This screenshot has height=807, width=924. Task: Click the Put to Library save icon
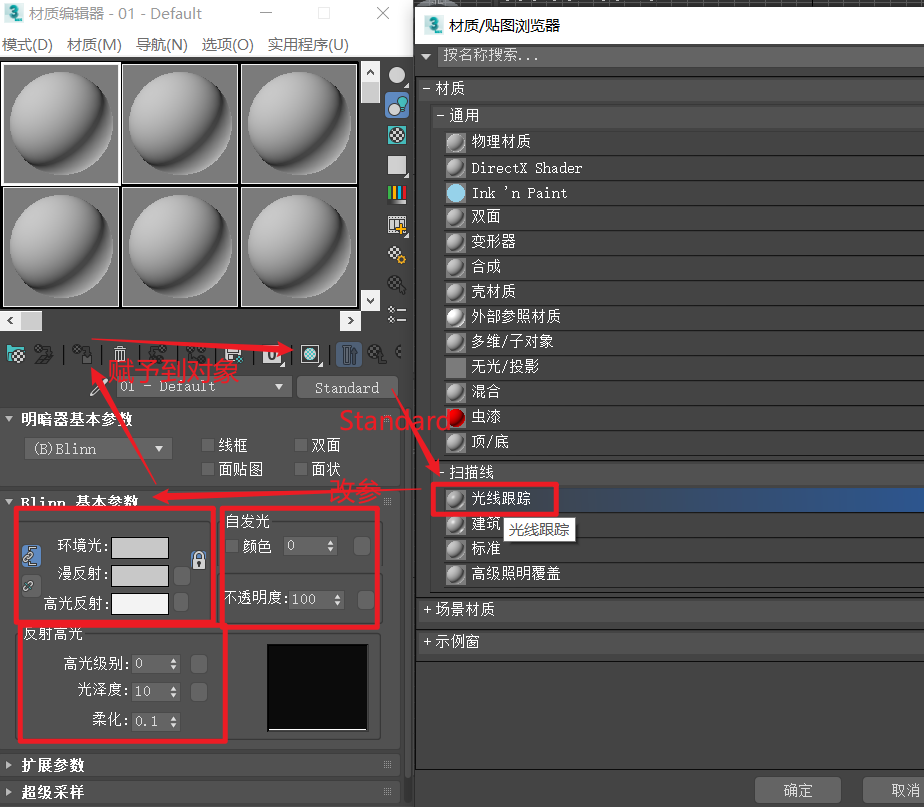point(235,354)
